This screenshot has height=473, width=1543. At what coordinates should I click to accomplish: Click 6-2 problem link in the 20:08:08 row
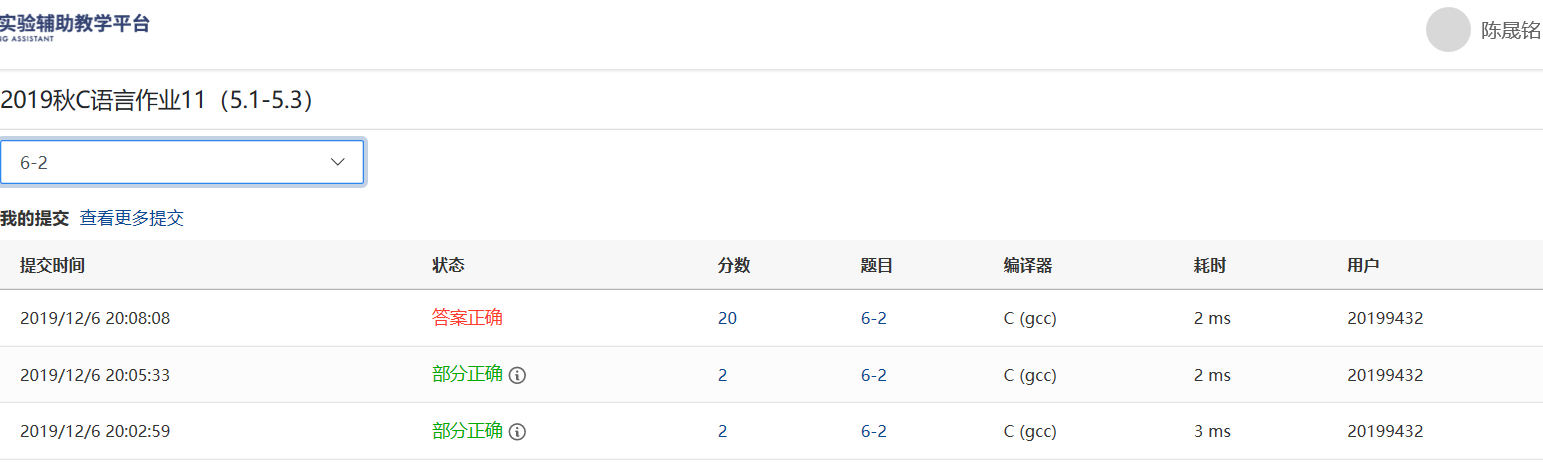coord(873,319)
